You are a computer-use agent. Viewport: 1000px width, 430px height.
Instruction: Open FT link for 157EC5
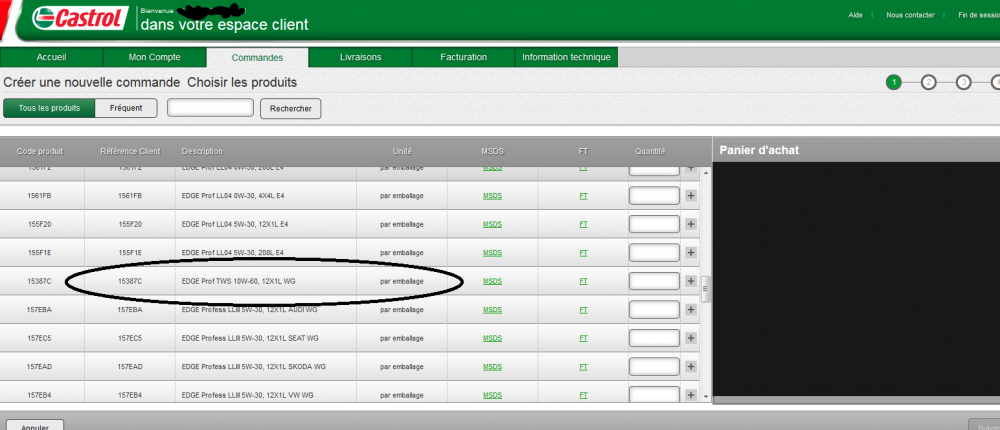tap(583, 338)
